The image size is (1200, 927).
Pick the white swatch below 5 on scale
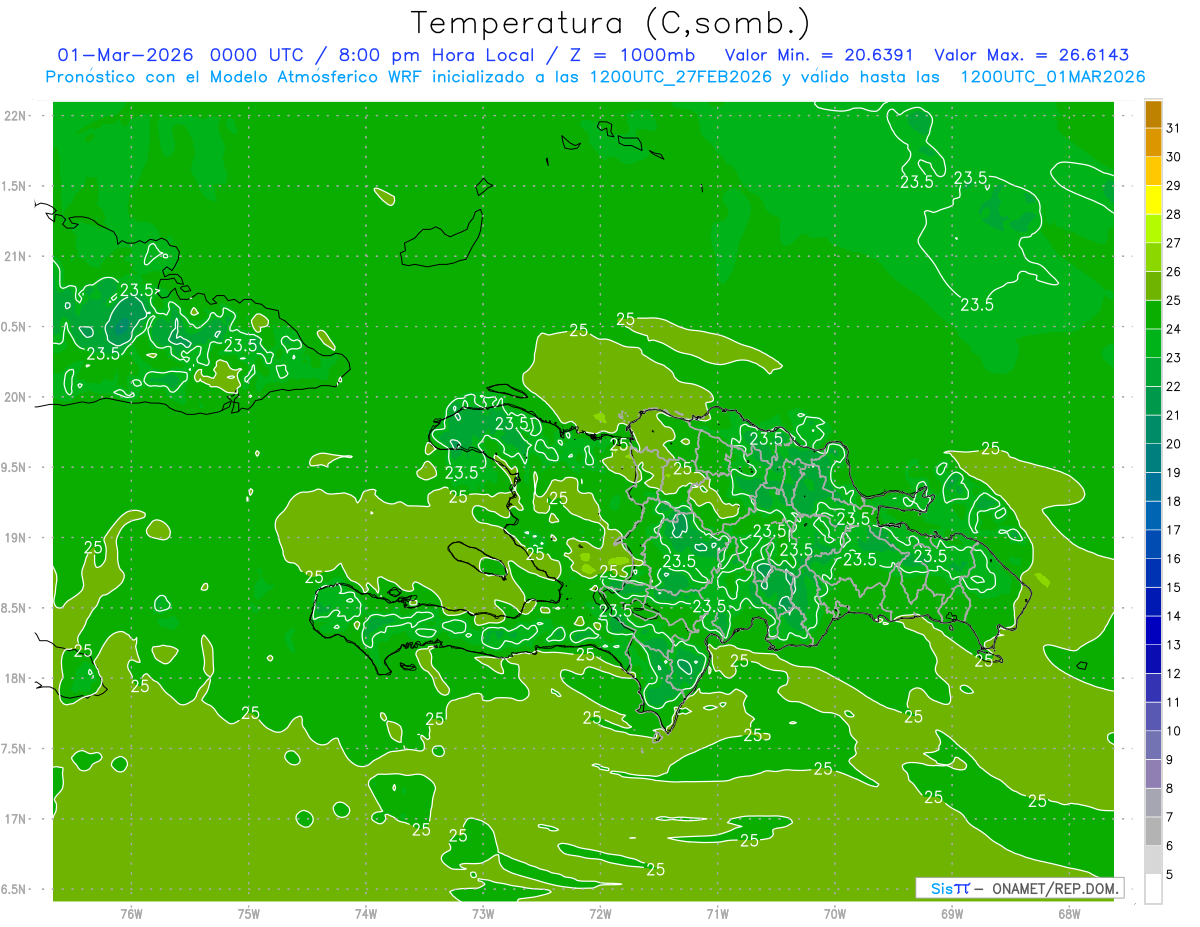(x=1154, y=889)
